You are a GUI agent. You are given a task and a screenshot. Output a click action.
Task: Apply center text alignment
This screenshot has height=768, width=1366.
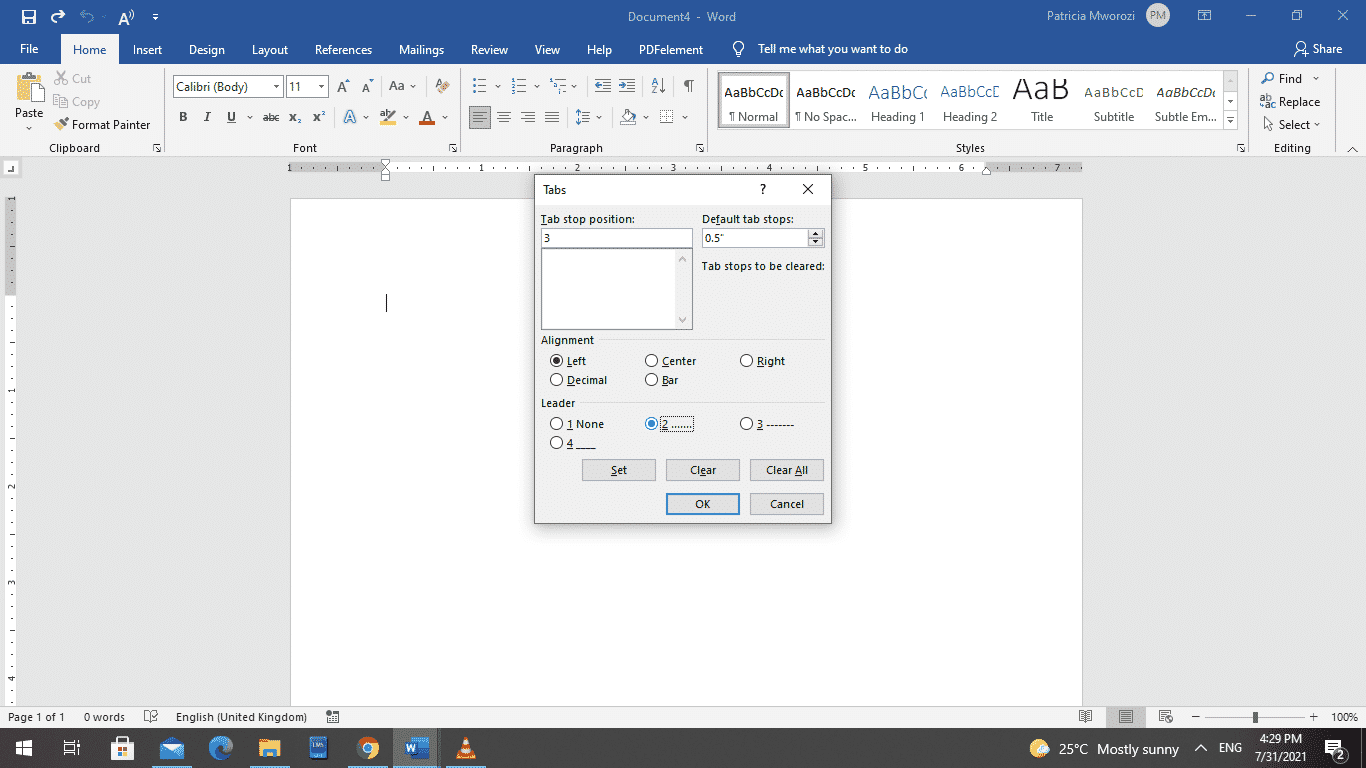[504, 117]
